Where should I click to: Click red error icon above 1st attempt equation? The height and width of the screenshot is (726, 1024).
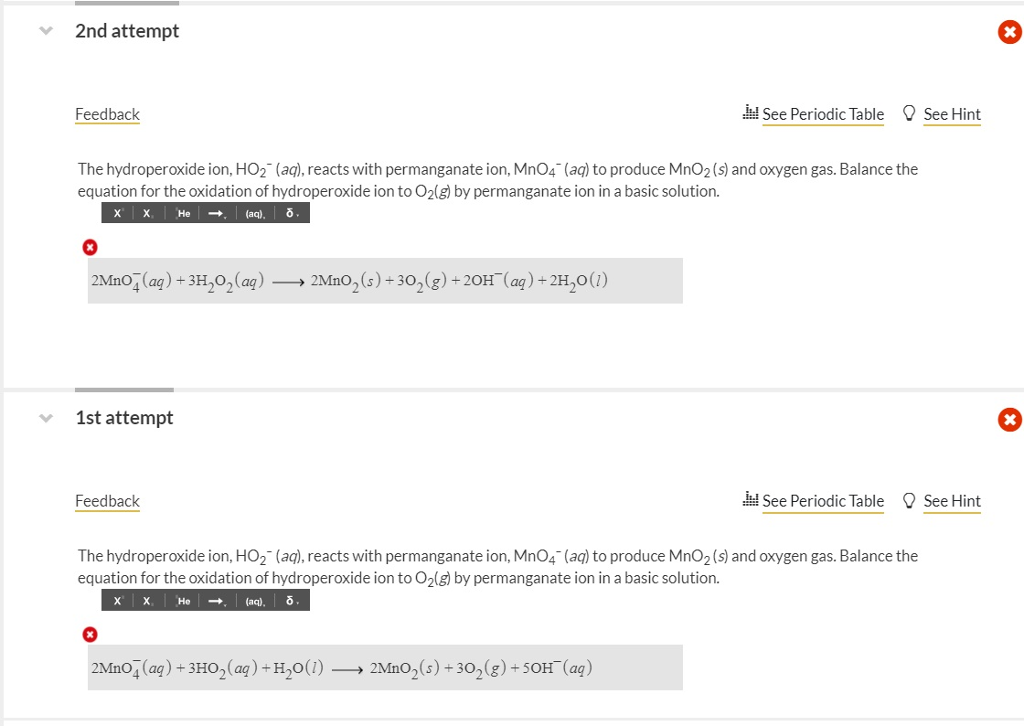(x=90, y=634)
